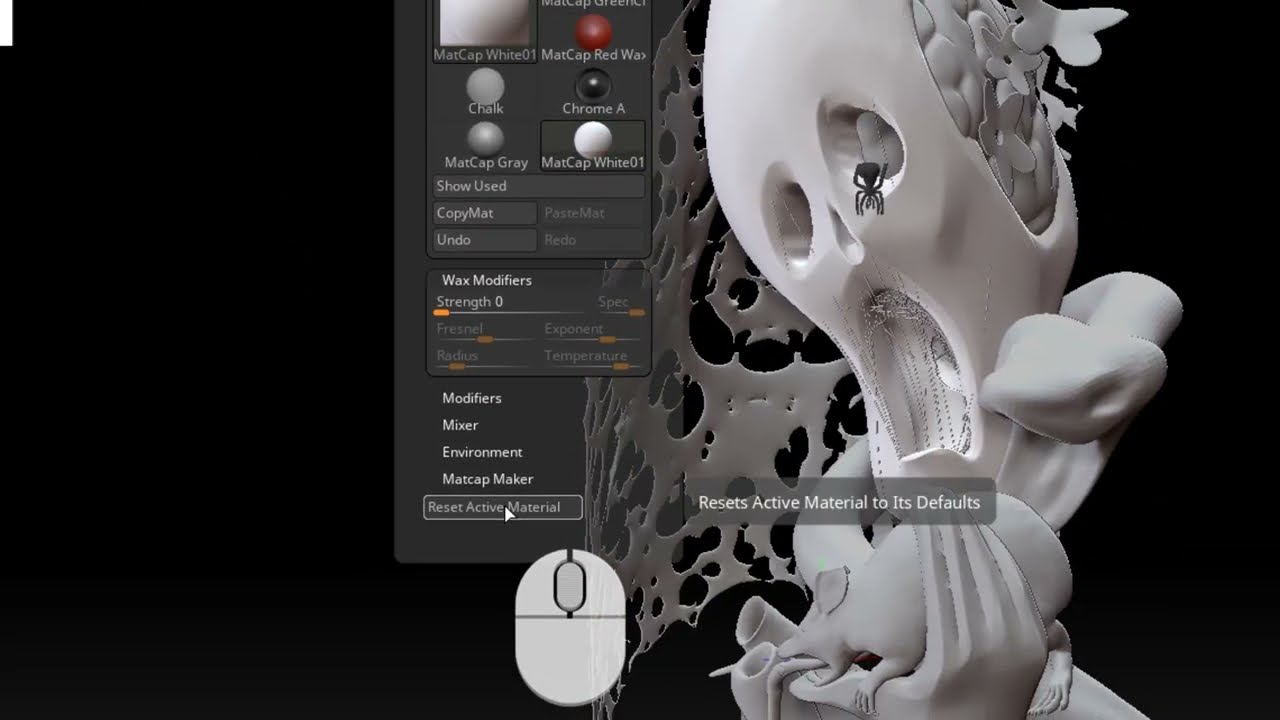
Task: Click the CopyMat button
Action: pos(485,213)
